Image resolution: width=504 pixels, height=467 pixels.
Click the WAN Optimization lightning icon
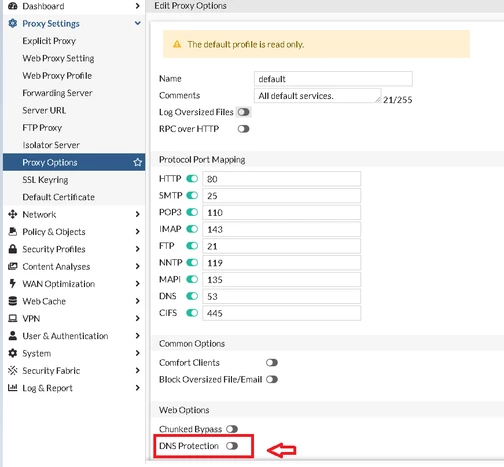(13, 284)
